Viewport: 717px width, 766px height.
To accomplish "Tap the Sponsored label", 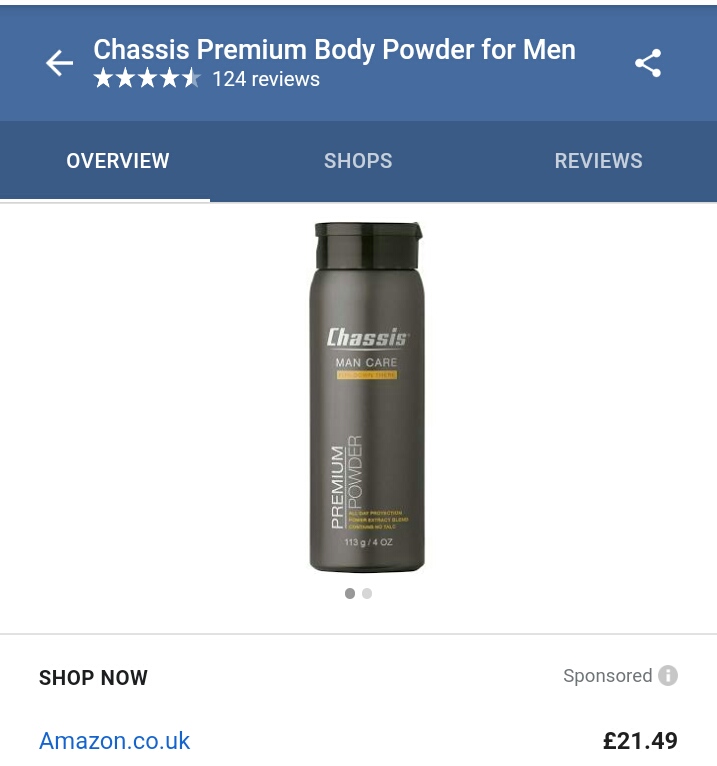I will click(608, 676).
